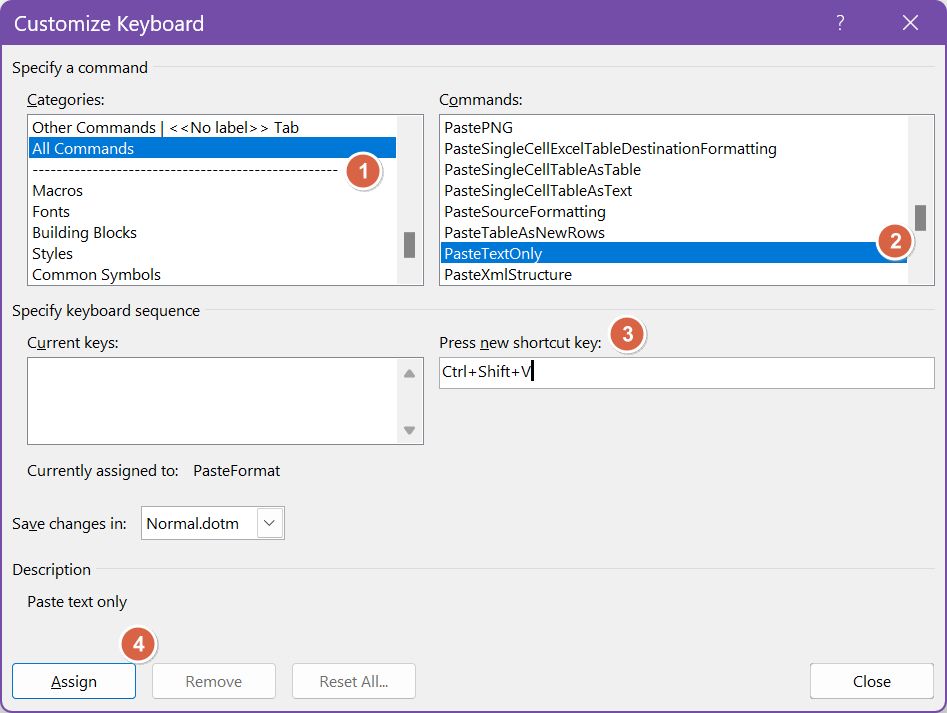The image size is (947, 713).
Task: Click the Reset All button
Action: pyautogui.click(x=353, y=681)
